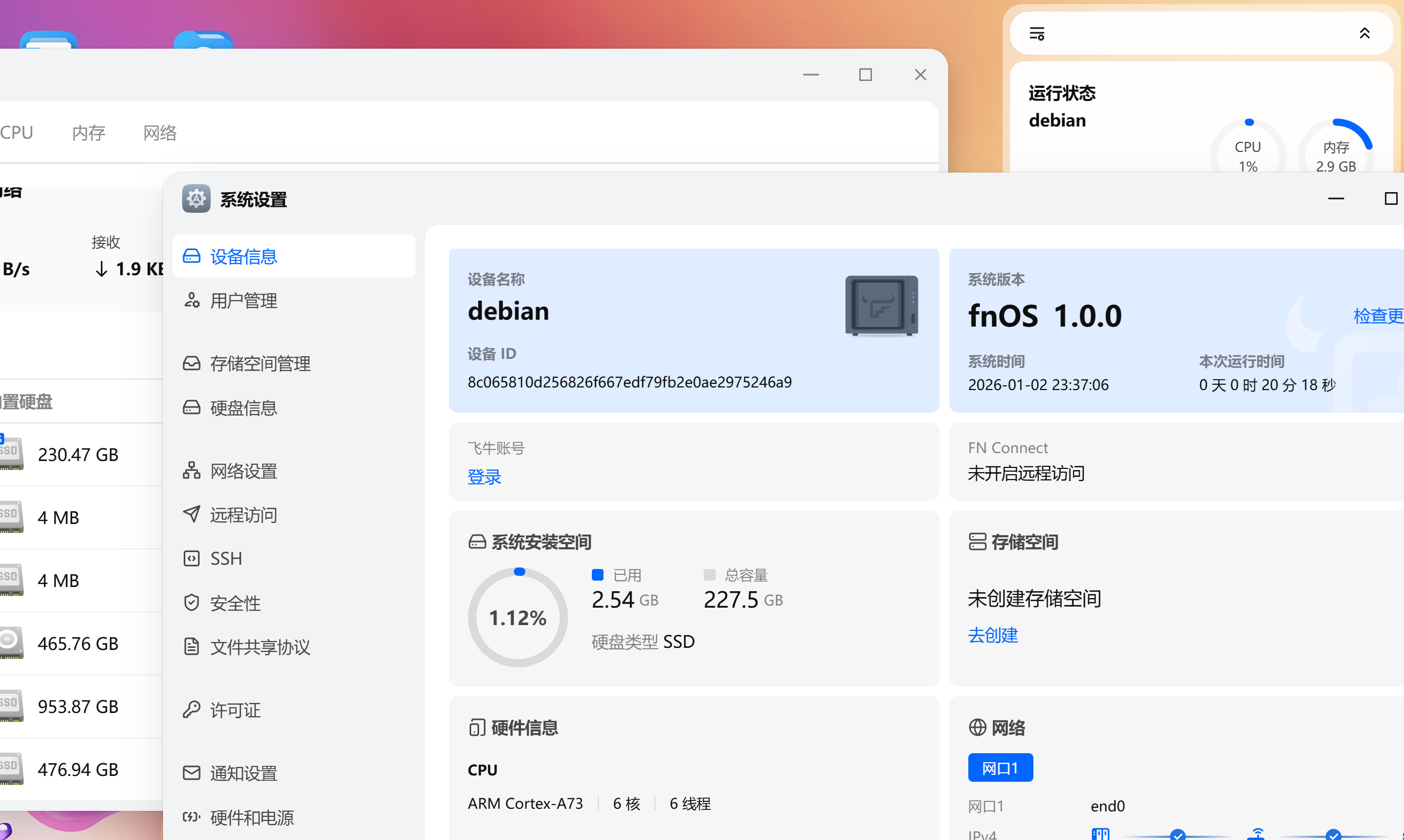Open 网络设置 section
This screenshot has width=1404, height=840.
coord(244,471)
